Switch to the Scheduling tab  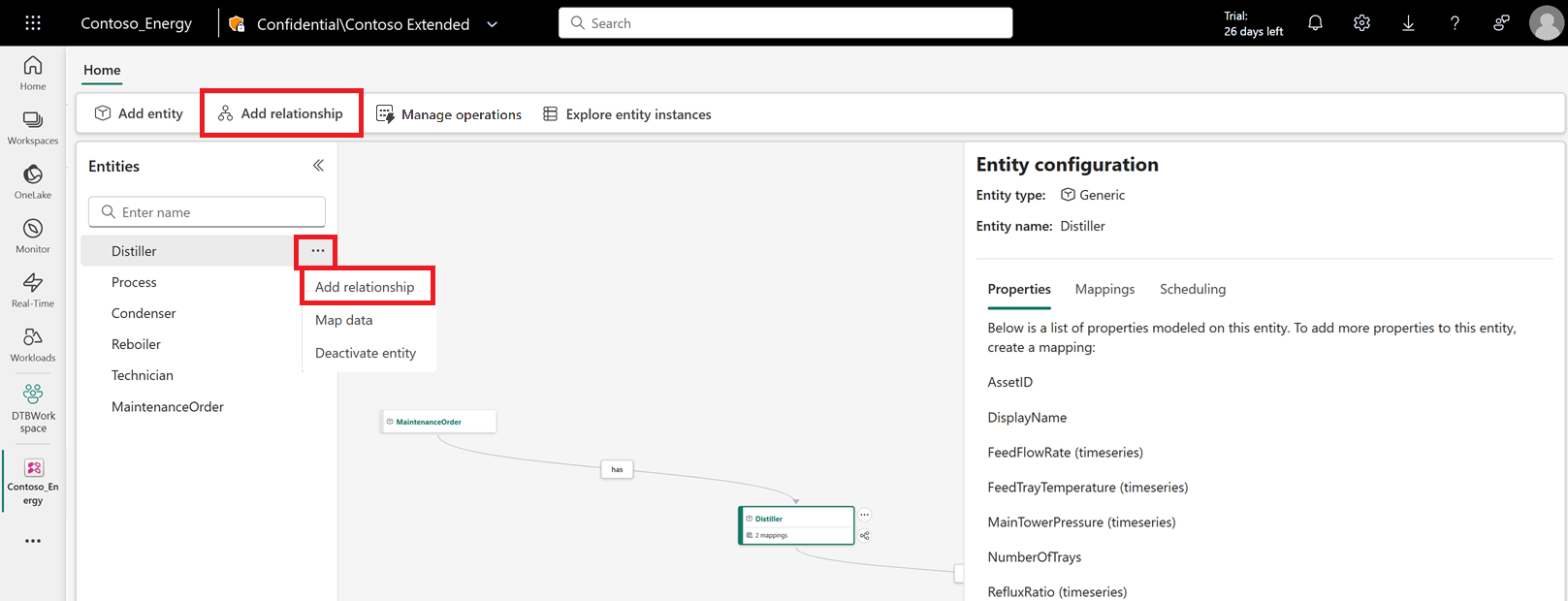point(1193,289)
